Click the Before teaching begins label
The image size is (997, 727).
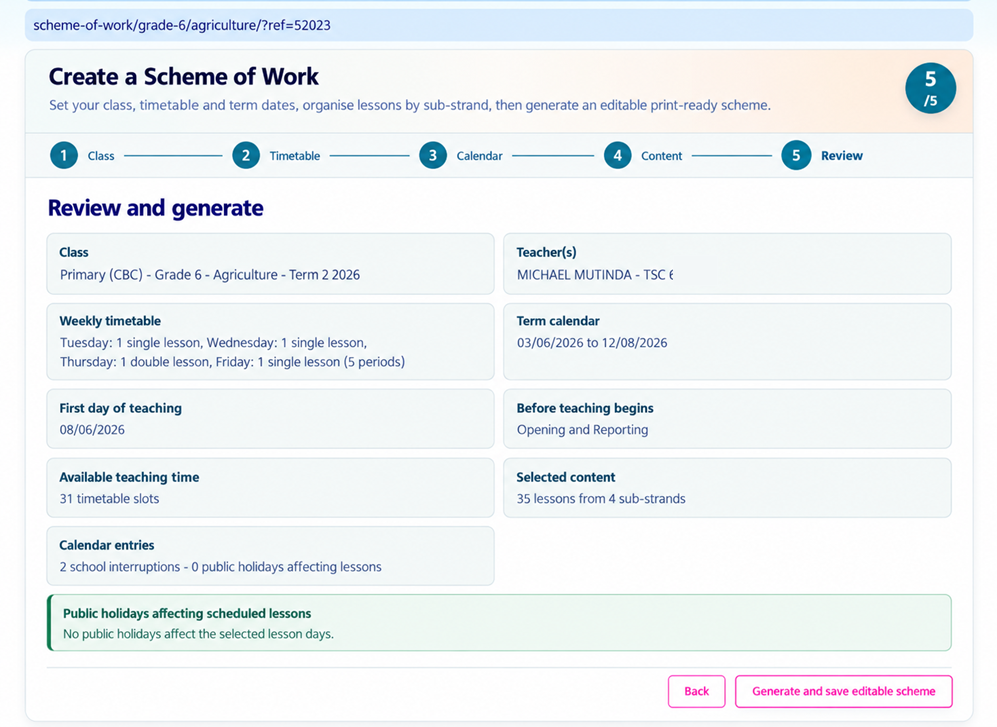(x=584, y=408)
